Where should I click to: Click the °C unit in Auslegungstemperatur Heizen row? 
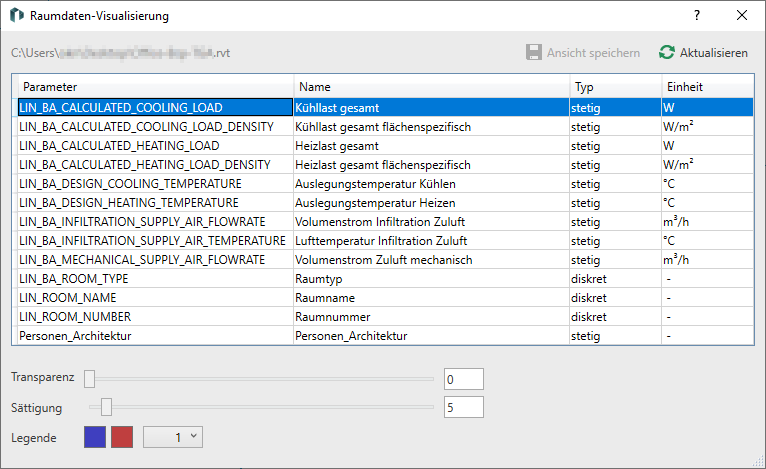point(707,203)
